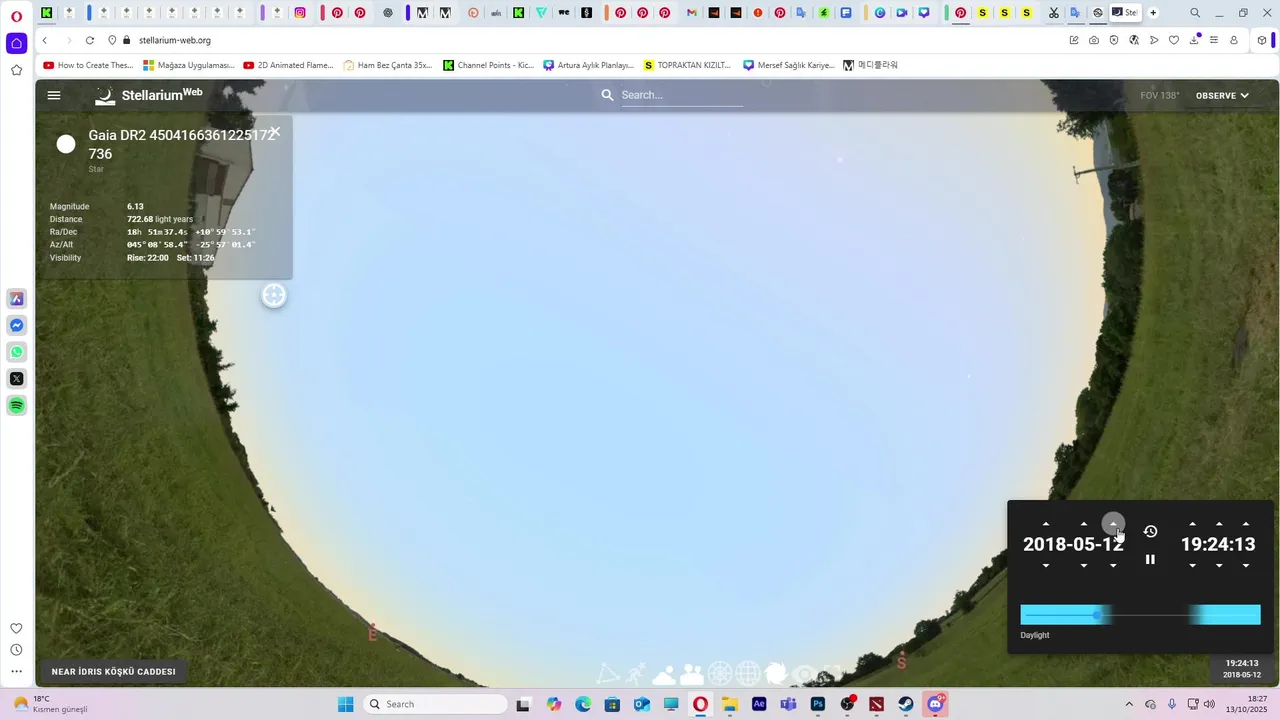Open Opera easy setup sliders icon
Screen dimensions: 1280x720
(1214, 40)
